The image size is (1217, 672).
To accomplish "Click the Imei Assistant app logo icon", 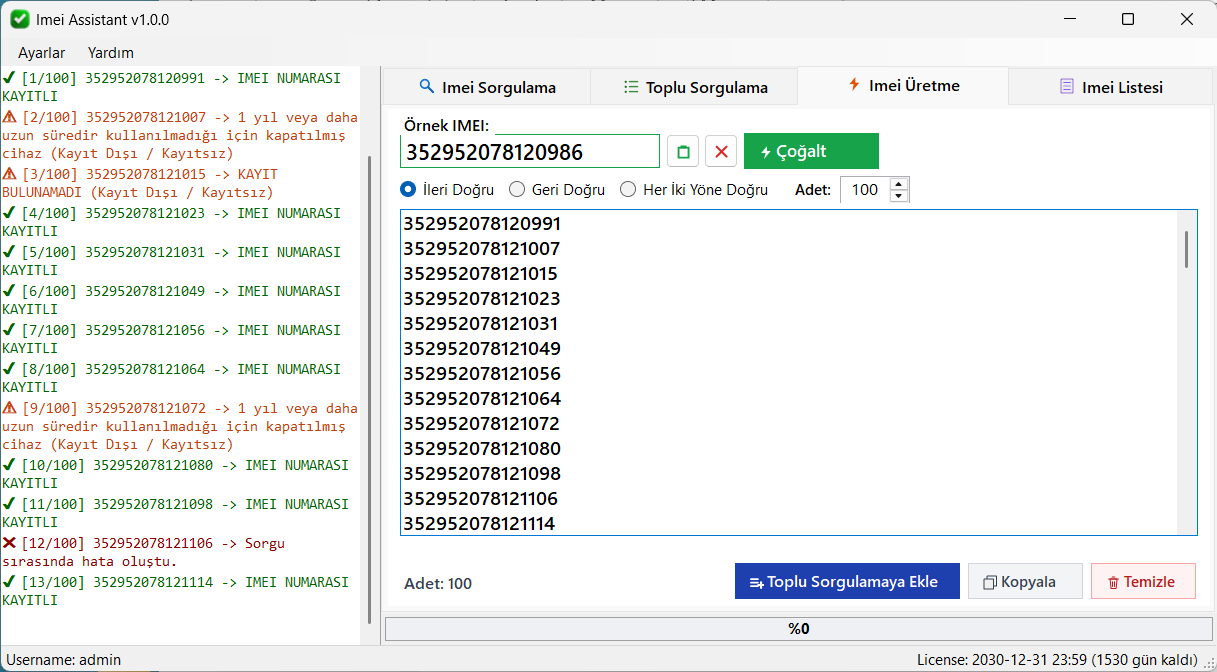I will (20, 19).
